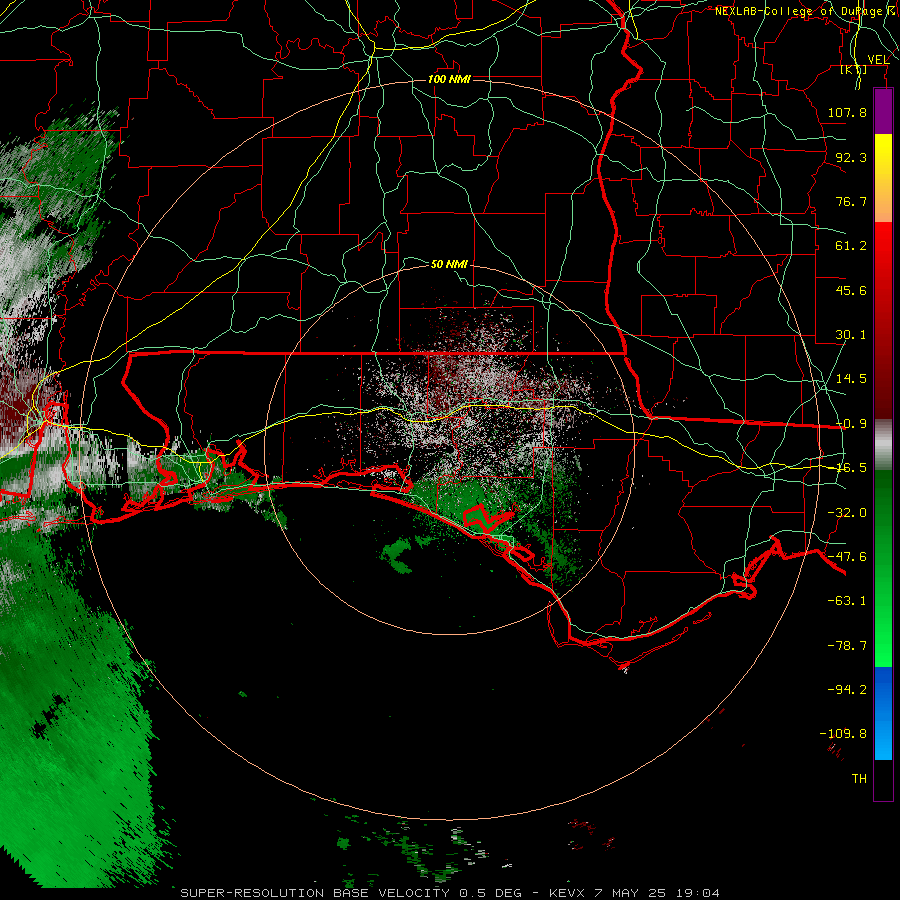Click the purple segment of velocity color bar

883,111
